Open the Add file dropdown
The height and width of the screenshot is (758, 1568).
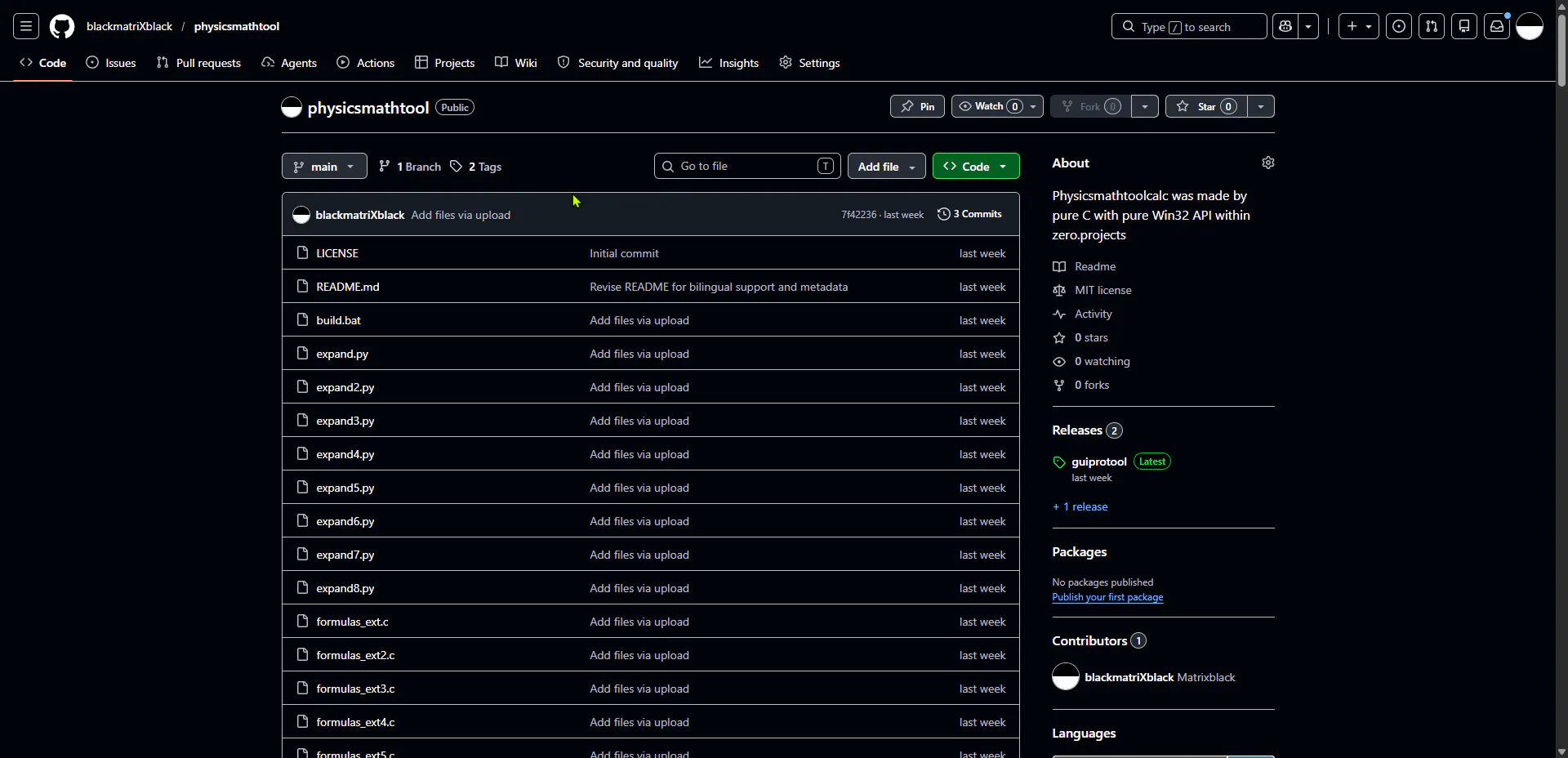pyautogui.click(x=887, y=166)
